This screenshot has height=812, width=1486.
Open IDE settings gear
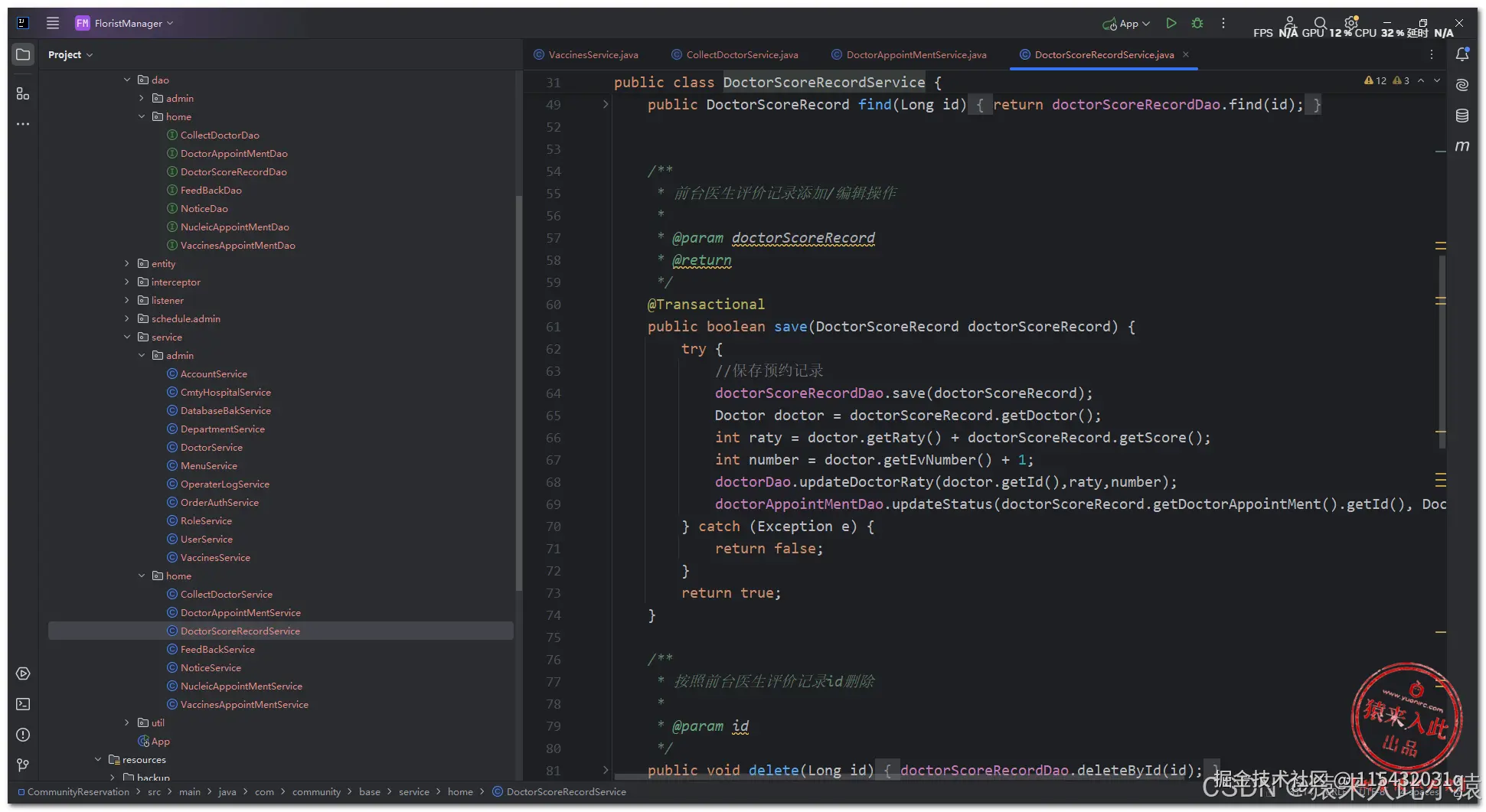coord(1351,22)
